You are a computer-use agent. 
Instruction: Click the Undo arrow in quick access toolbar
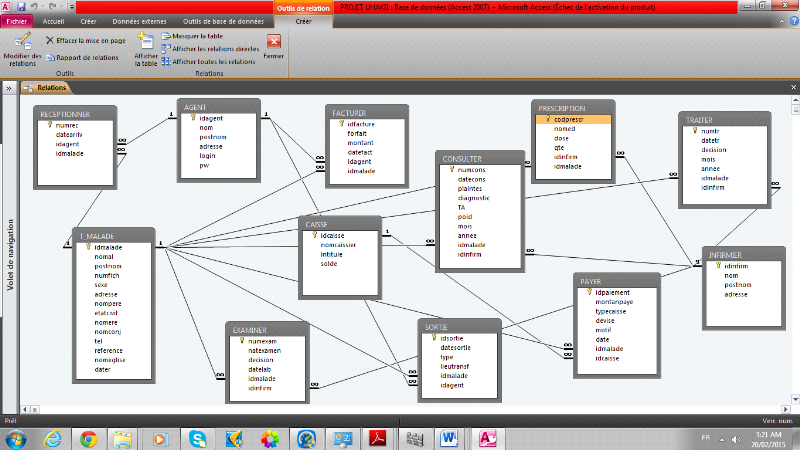point(32,6)
